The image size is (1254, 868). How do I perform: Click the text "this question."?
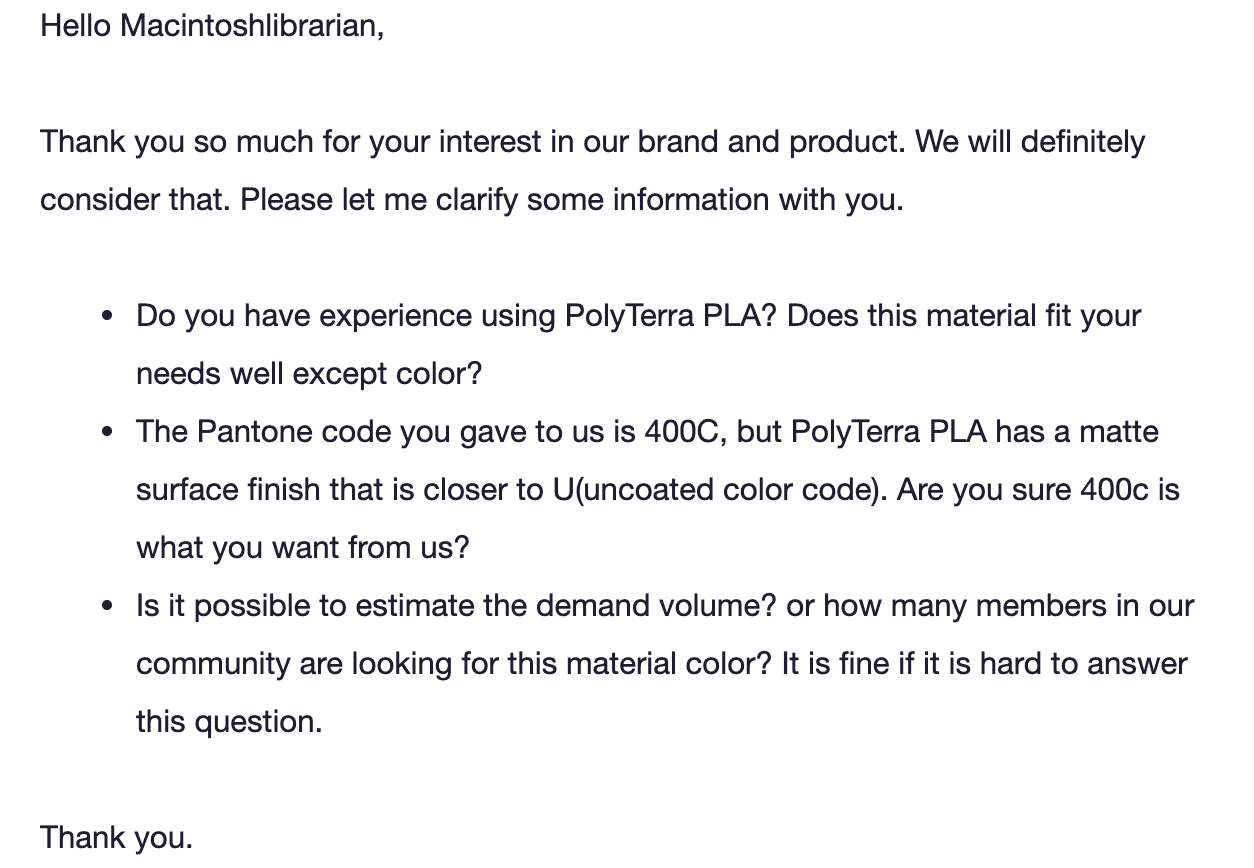tap(229, 722)
